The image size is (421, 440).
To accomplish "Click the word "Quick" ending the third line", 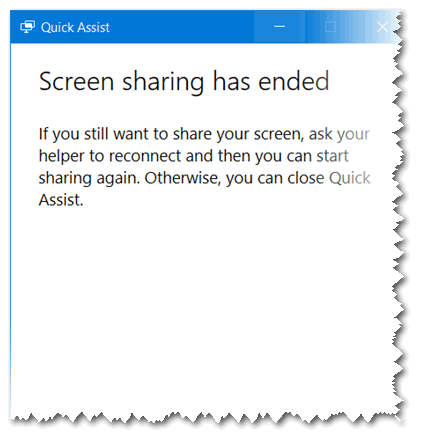I will 350,178.
